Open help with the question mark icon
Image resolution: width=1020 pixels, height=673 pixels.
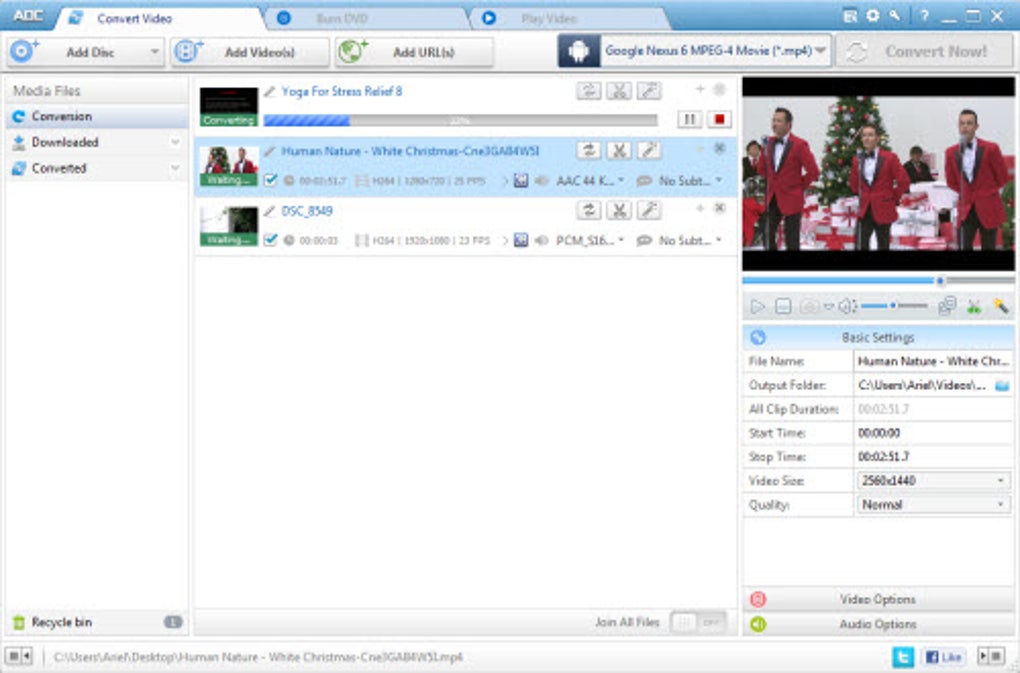924,16
